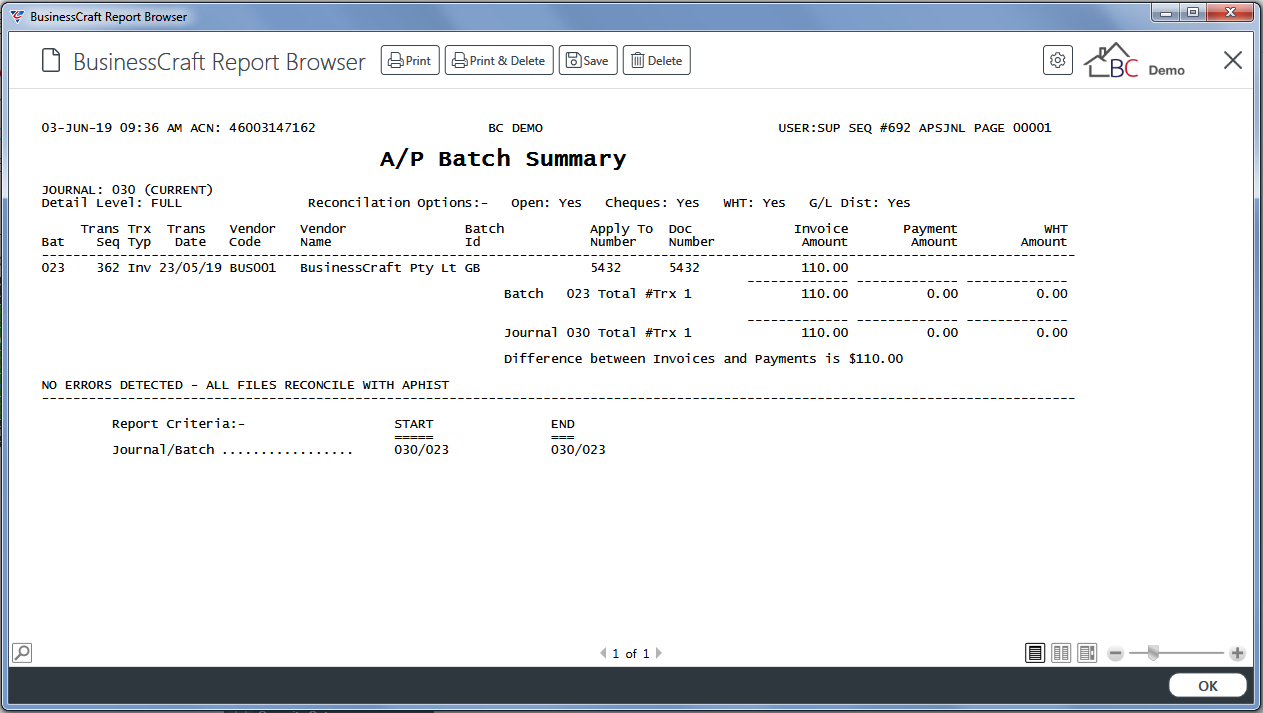Screen dimensions: 1263x713
Task: Click the 'Apply To Number' column header
Action: tap(621, 235)
